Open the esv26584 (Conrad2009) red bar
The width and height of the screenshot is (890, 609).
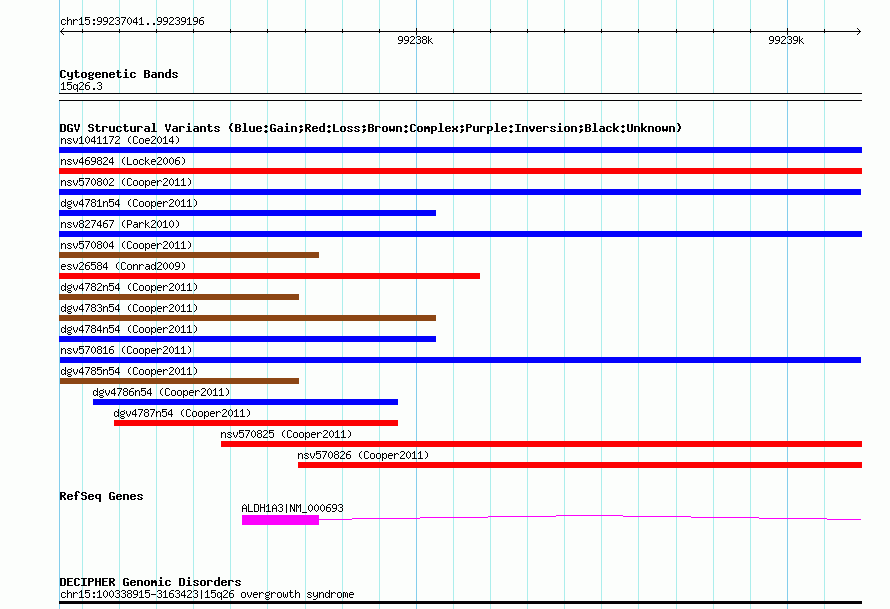[270, 276]
